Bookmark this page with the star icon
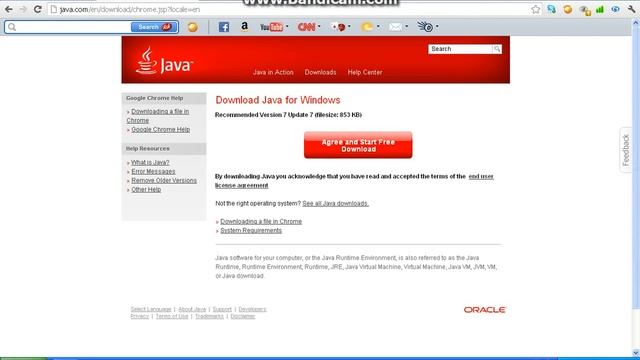The width and height of the screenshot is (640, 360). [536, 9]
